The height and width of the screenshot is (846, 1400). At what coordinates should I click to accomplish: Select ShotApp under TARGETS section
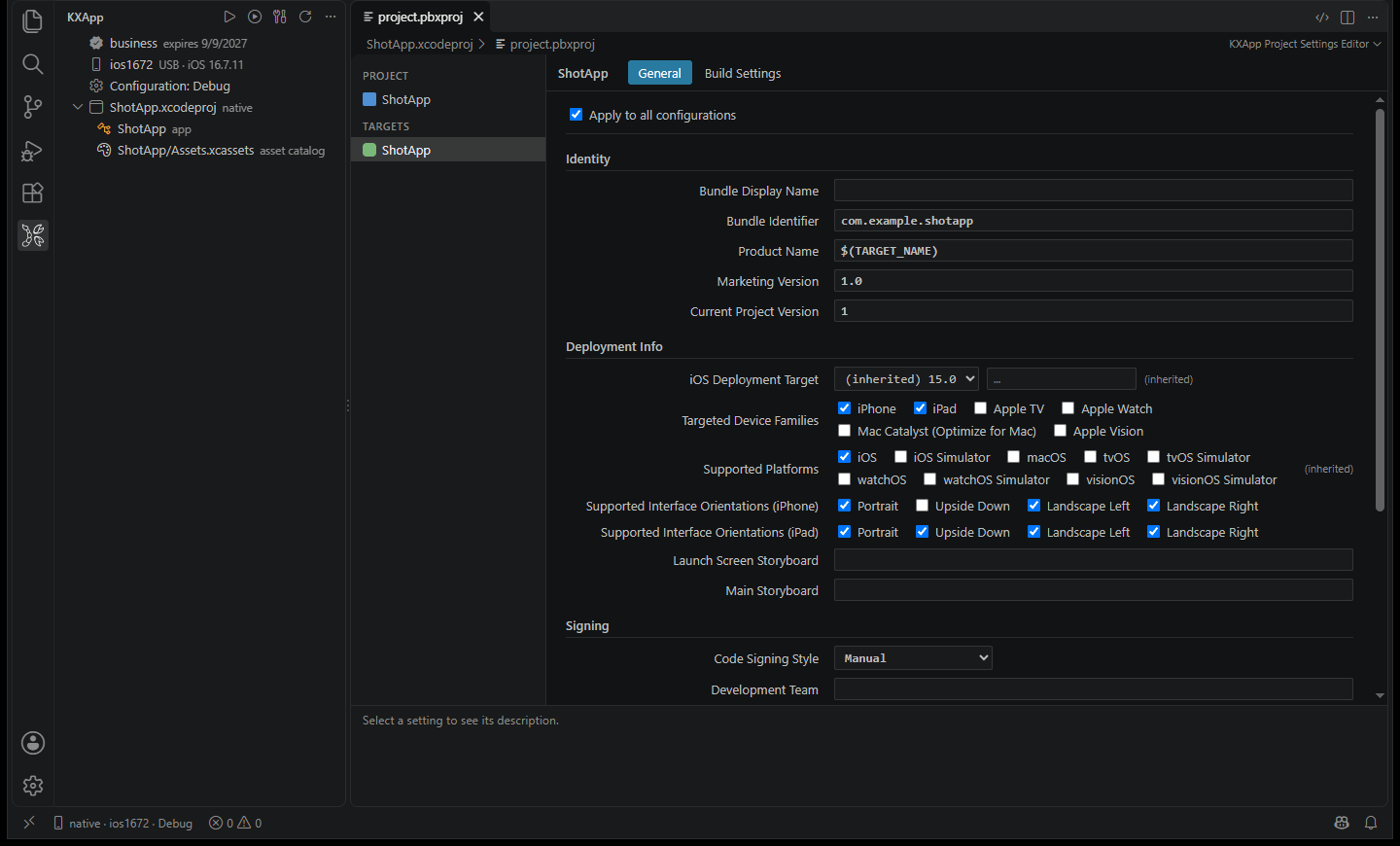(x=448, y=150)
